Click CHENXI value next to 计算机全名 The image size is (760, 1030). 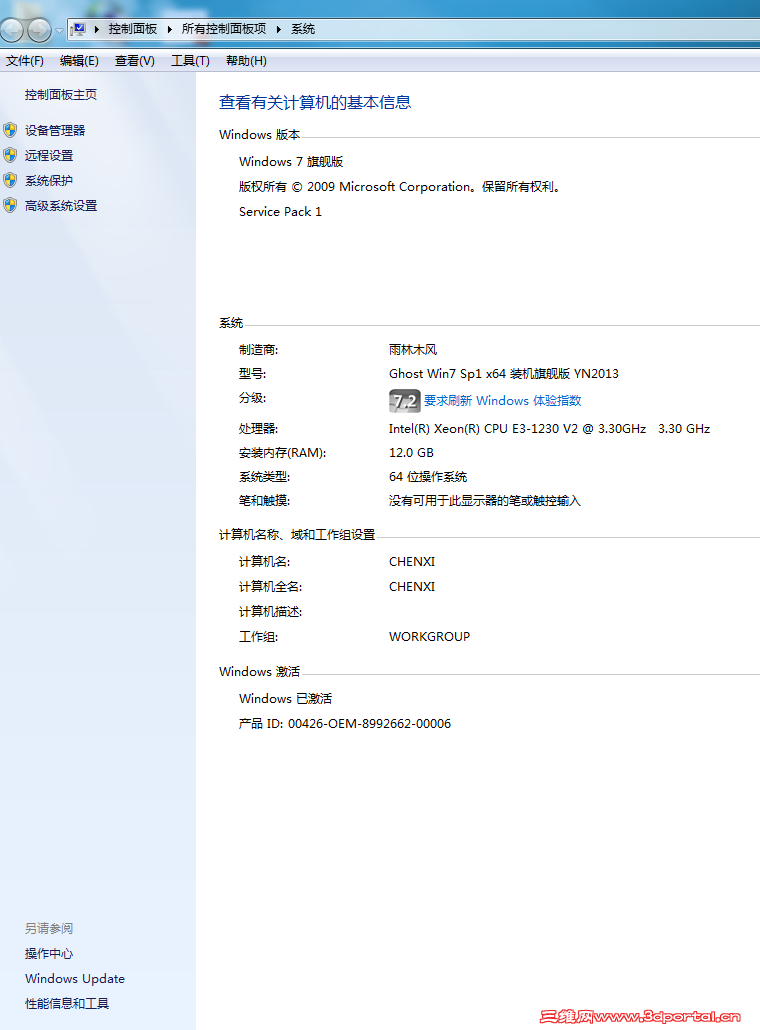coord(412,587)
